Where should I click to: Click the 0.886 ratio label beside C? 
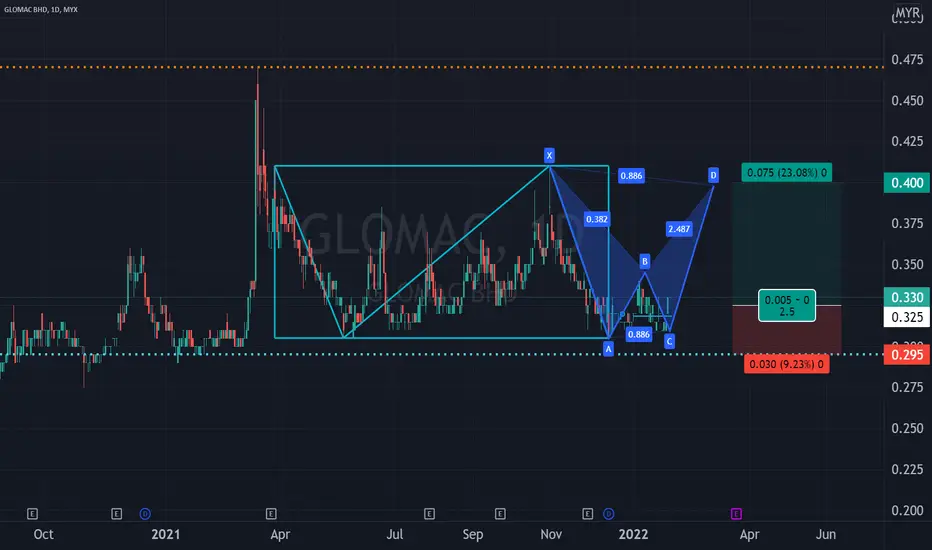pyautogui.click(x=639, y=334)
